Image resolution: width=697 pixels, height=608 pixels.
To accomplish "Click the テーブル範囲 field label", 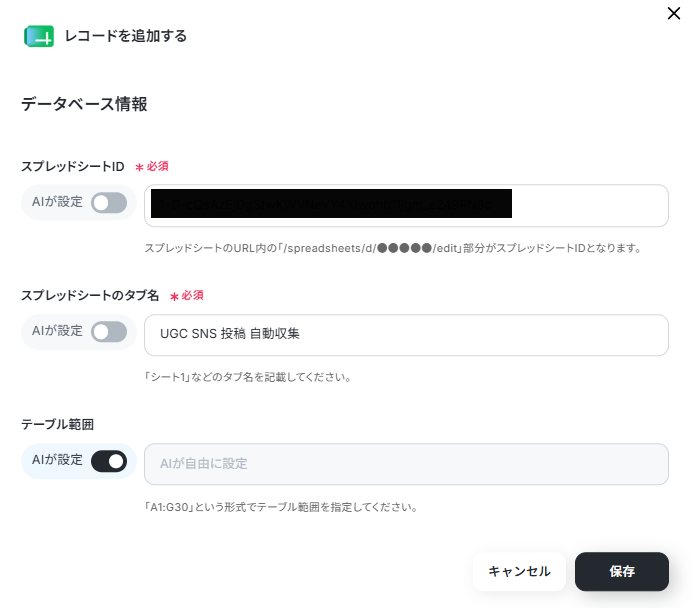I will pos(57,424).
